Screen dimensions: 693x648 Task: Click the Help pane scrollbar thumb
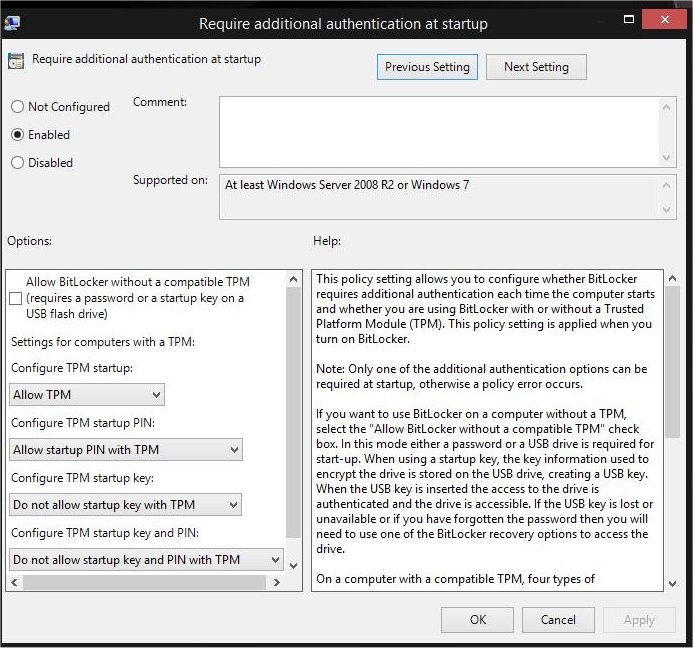point(673,362)
